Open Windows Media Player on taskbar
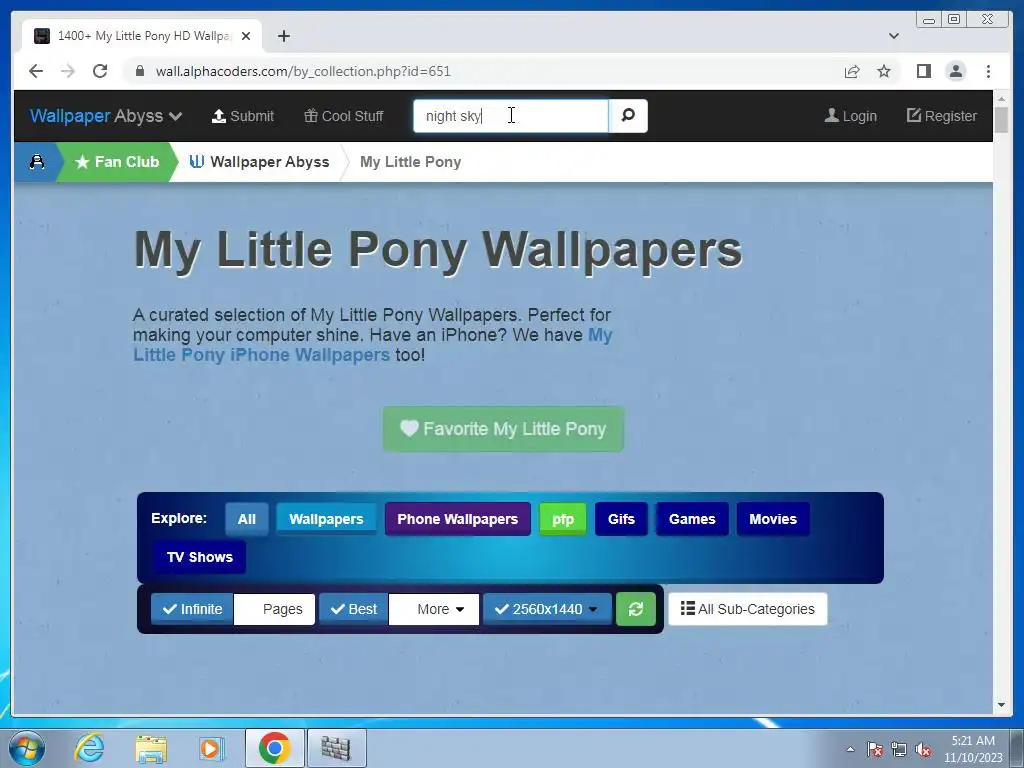The height and width of the screenshot is (768, 1024). (211, 749)
